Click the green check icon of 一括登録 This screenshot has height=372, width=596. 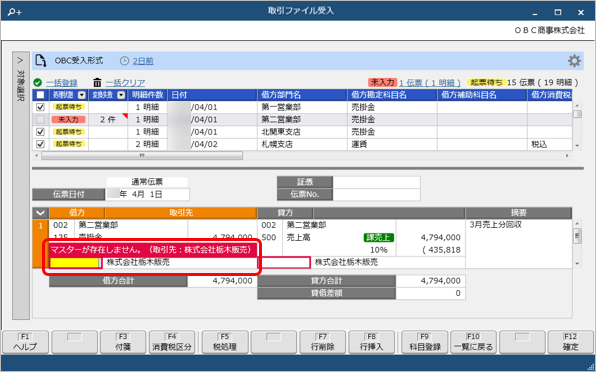click(x=38, y=82)
